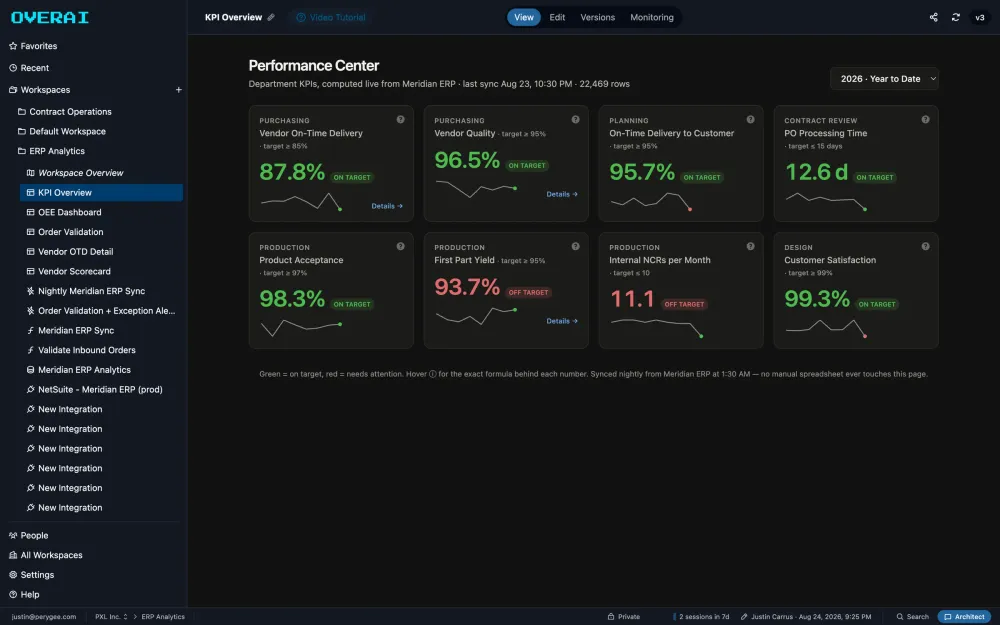The width and height of the screenshot is (1000, 625).
Task: Toggle the Private visibility setting
Action: coord(624,617)
